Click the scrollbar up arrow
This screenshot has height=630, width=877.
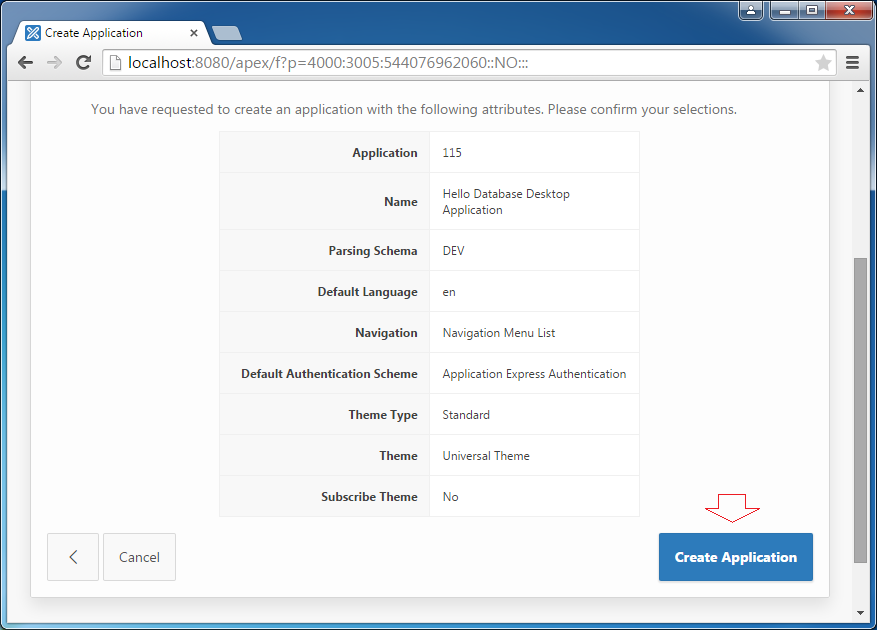(860, 90)
